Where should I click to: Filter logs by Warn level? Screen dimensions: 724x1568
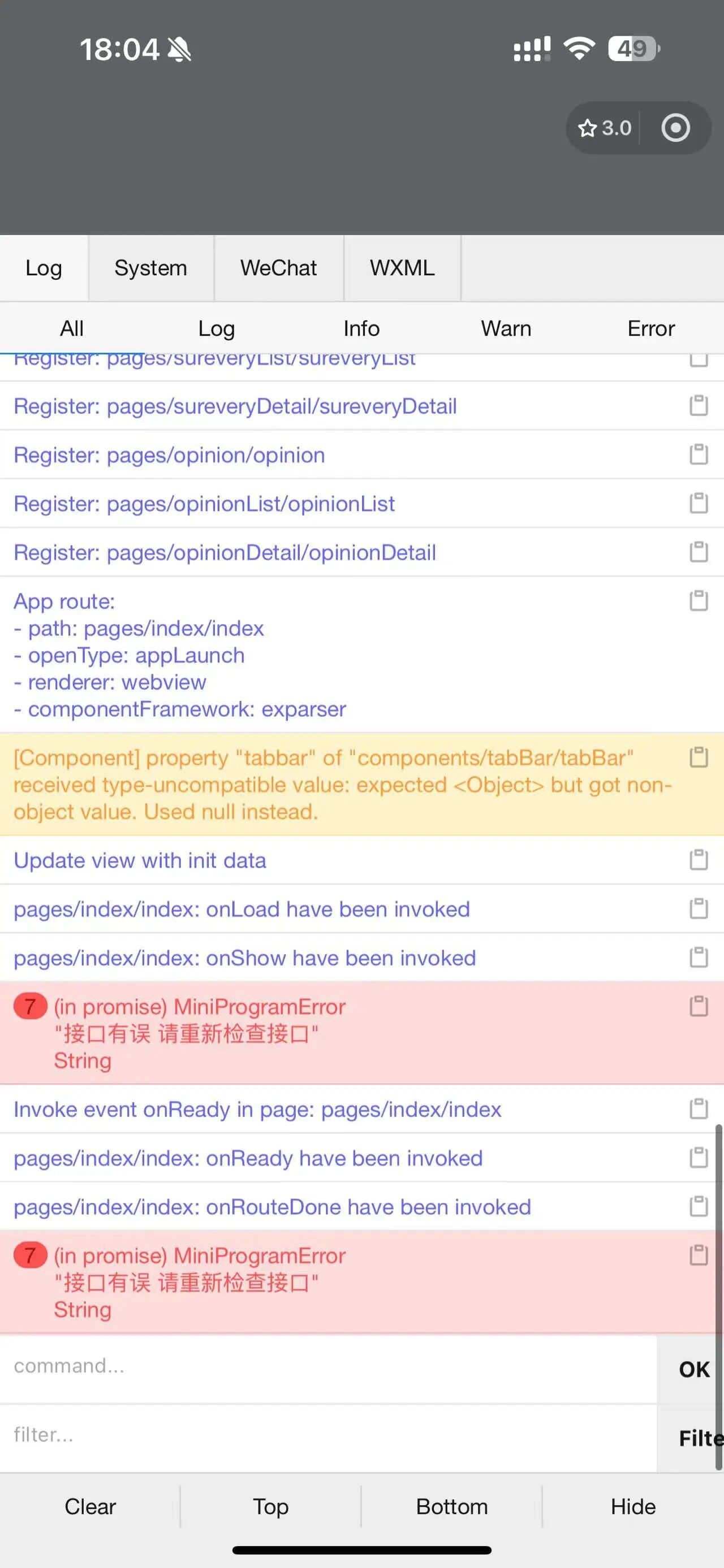[x=506, y=328]
